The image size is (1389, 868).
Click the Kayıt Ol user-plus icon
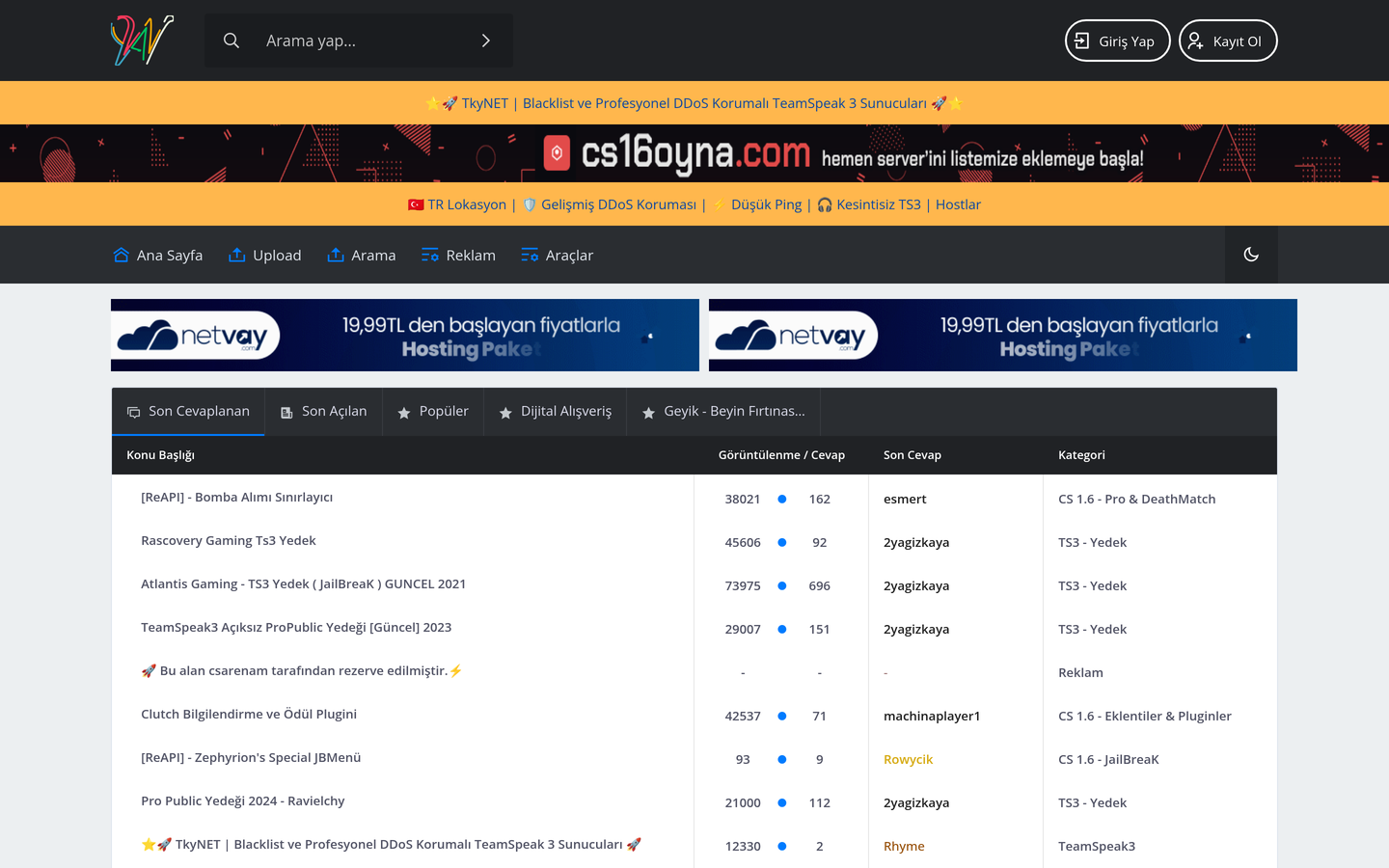1195,41
